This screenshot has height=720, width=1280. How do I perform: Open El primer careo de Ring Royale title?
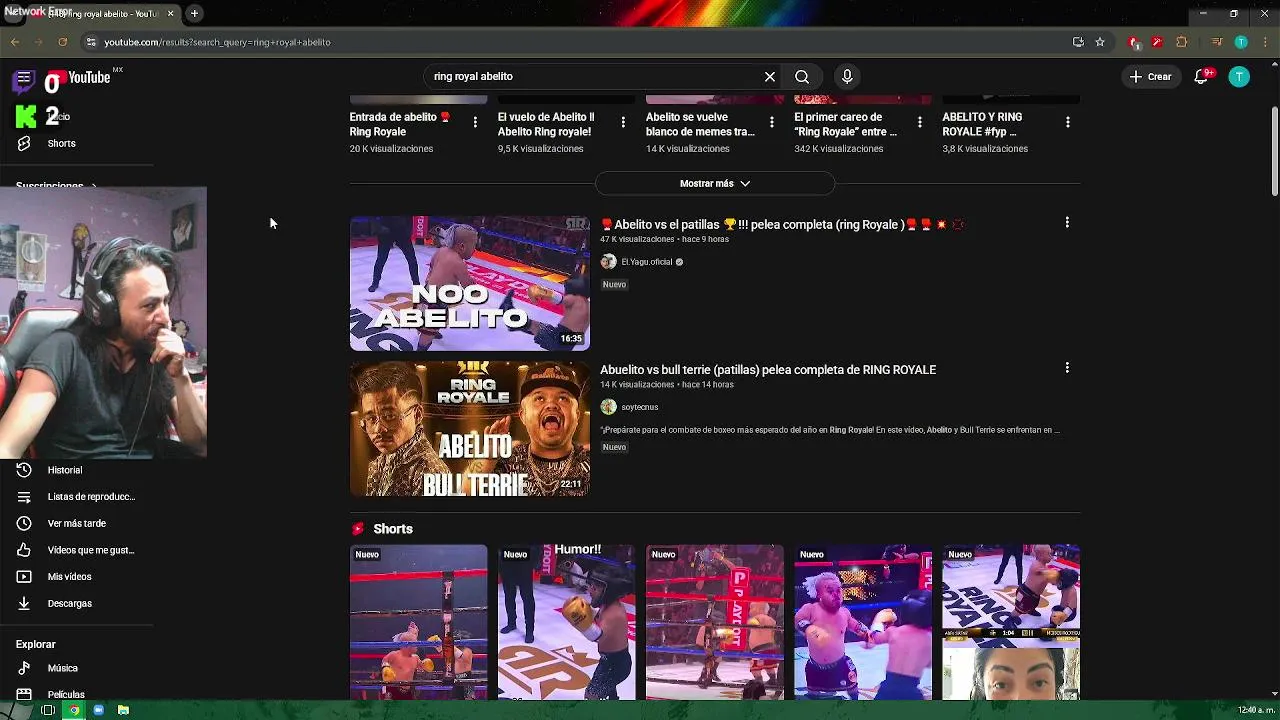pos(845,124)
